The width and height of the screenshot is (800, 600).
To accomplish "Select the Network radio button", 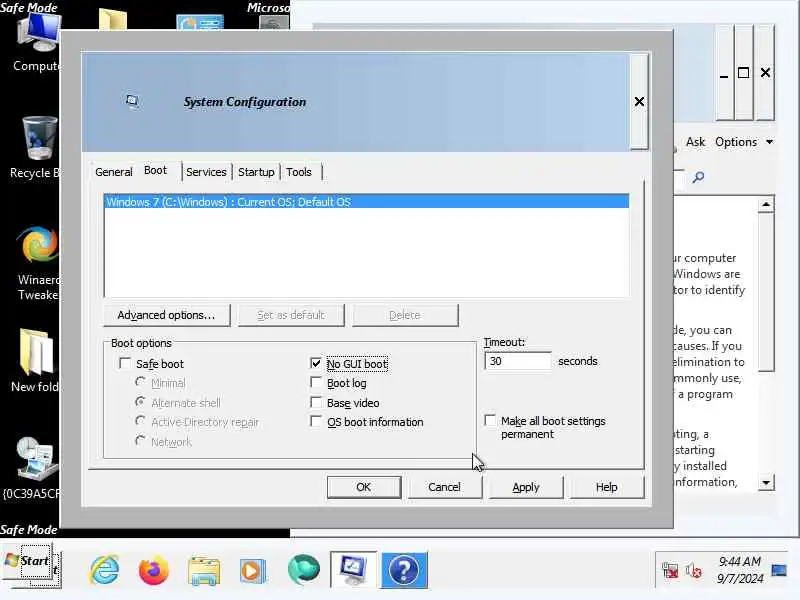I will 140,440.
